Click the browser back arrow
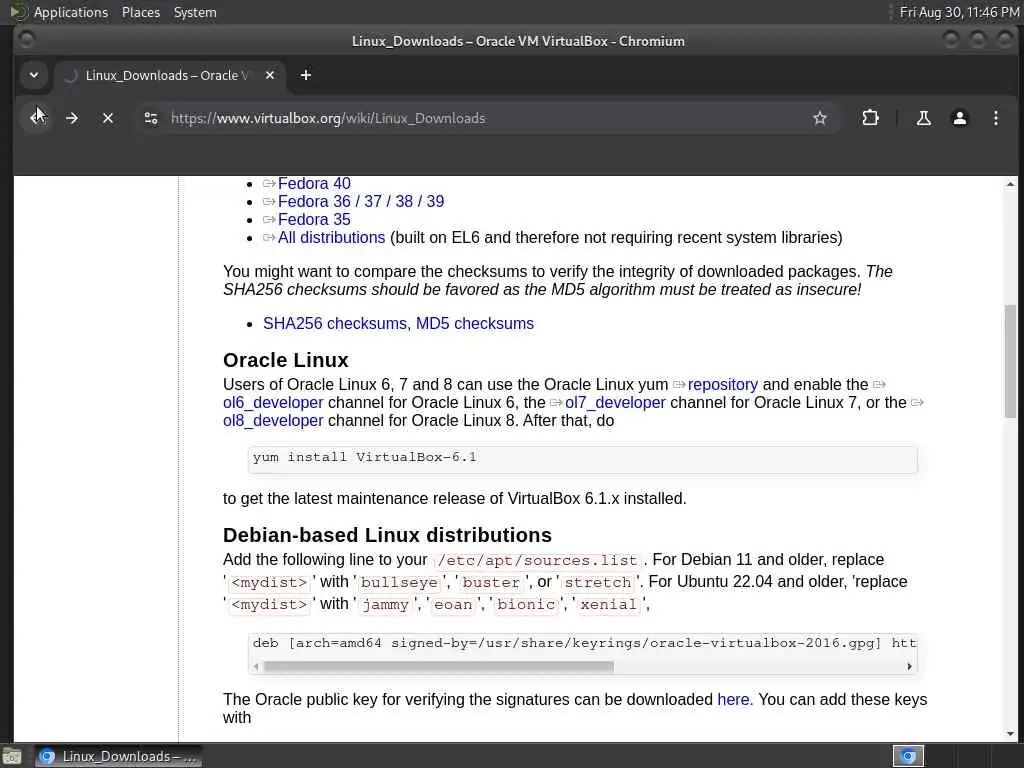Screen dimensions: 1024x768 click(x=37, y=118)
